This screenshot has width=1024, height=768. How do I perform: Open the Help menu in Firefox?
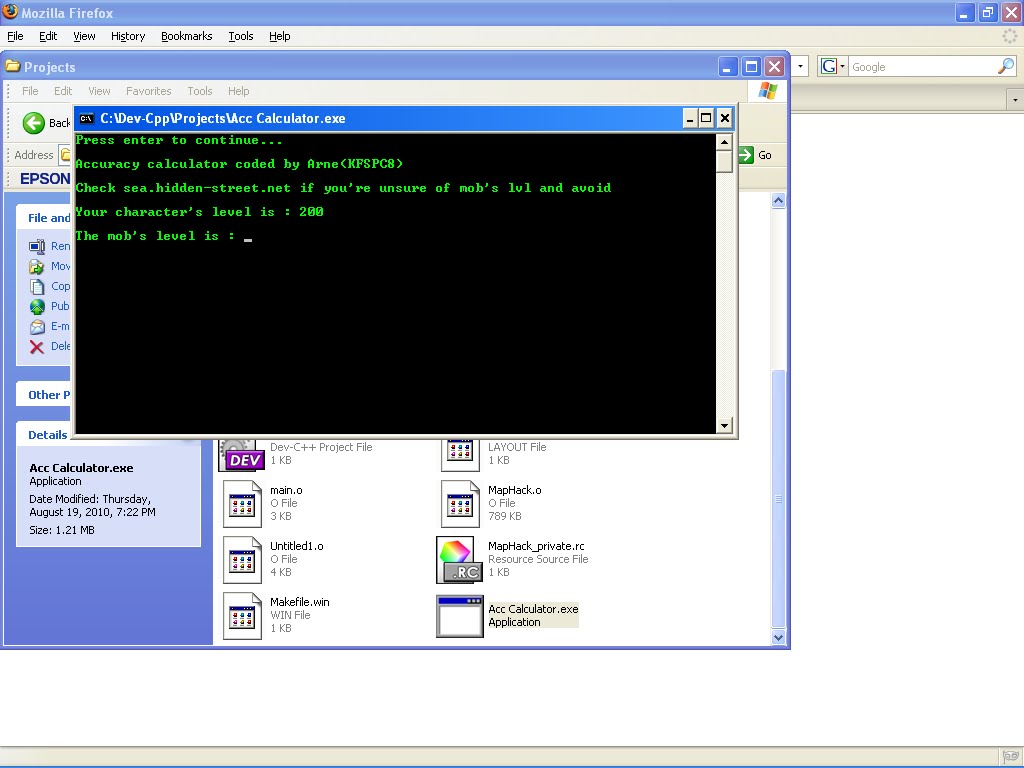[x=280, y=36]
